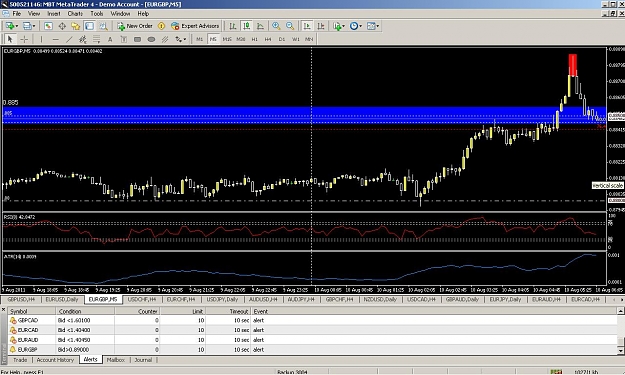This screenshot has width=625, height=375.
Task: Select the Andrews pitchfork lines tool
Action: (165, 39)
